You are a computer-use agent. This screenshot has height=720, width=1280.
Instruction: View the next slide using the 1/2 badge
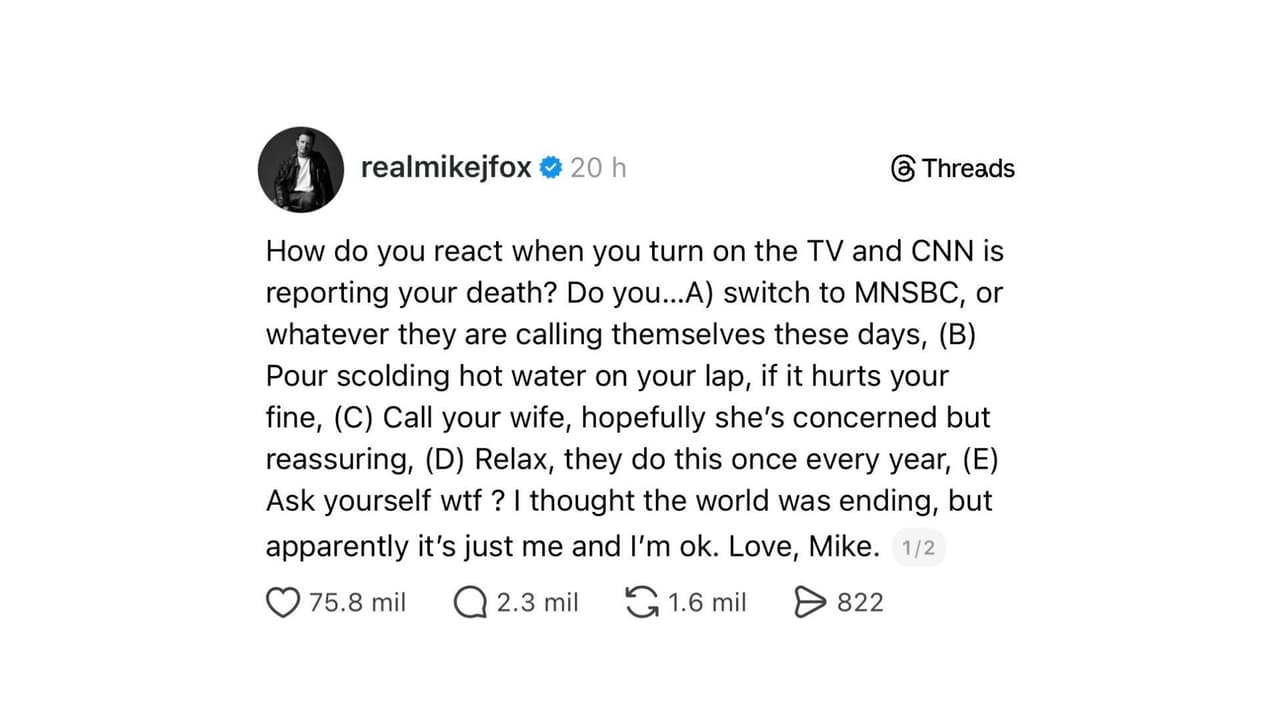point(918,547)
